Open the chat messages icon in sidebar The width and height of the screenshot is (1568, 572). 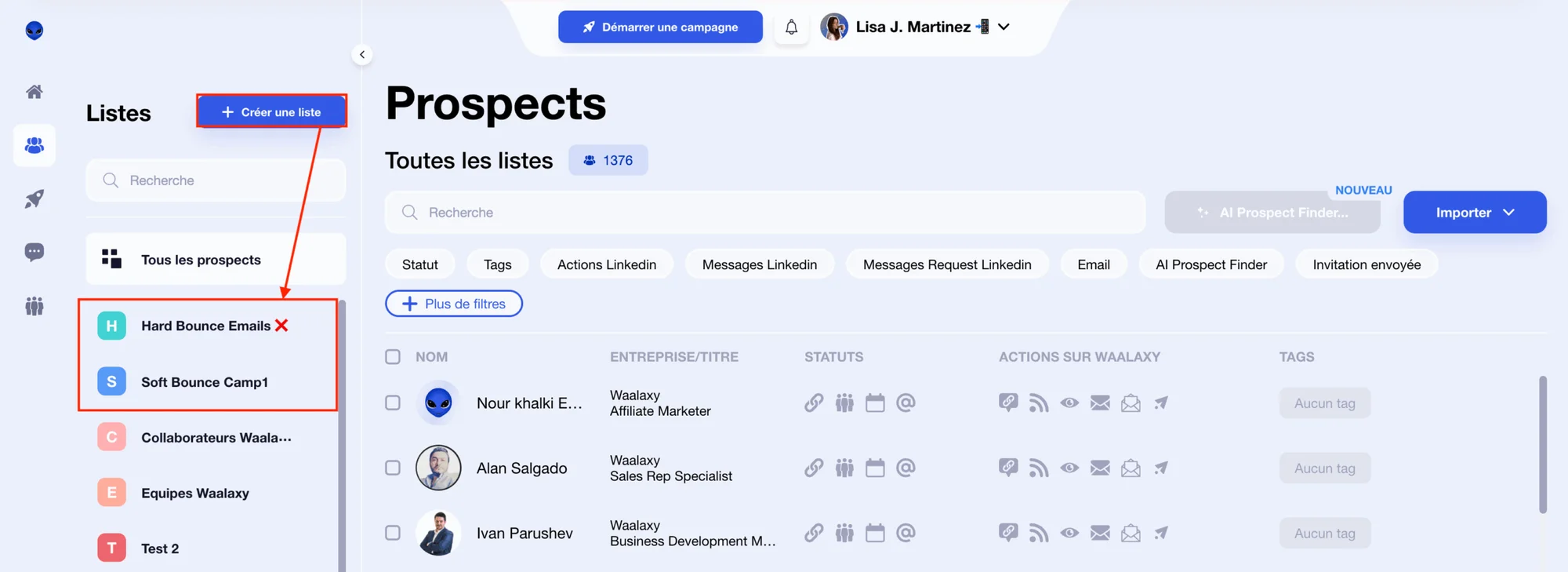coord(34,252)
